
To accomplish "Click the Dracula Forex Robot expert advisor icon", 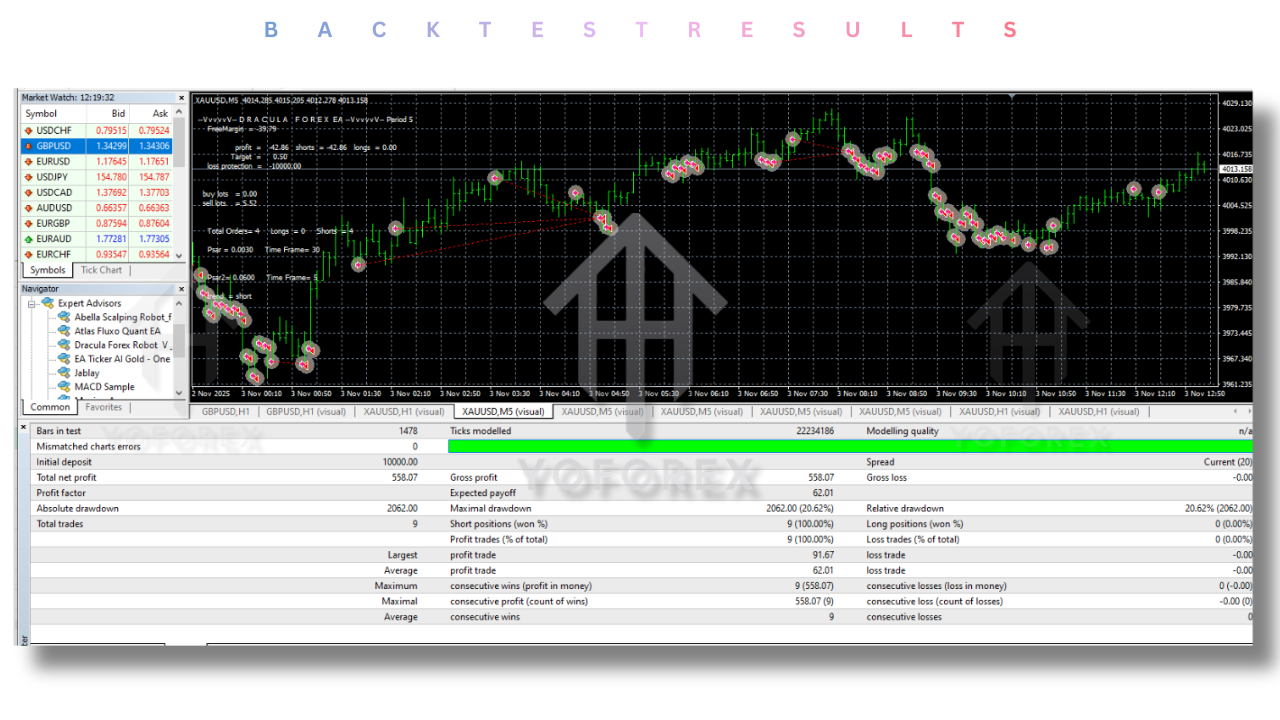I will (x=64, y=345).
